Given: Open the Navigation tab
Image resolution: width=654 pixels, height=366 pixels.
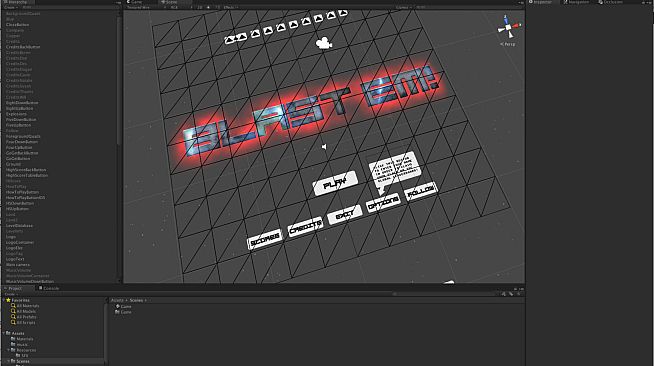Looking at the screenshot, I should click(x=576, y=2).
